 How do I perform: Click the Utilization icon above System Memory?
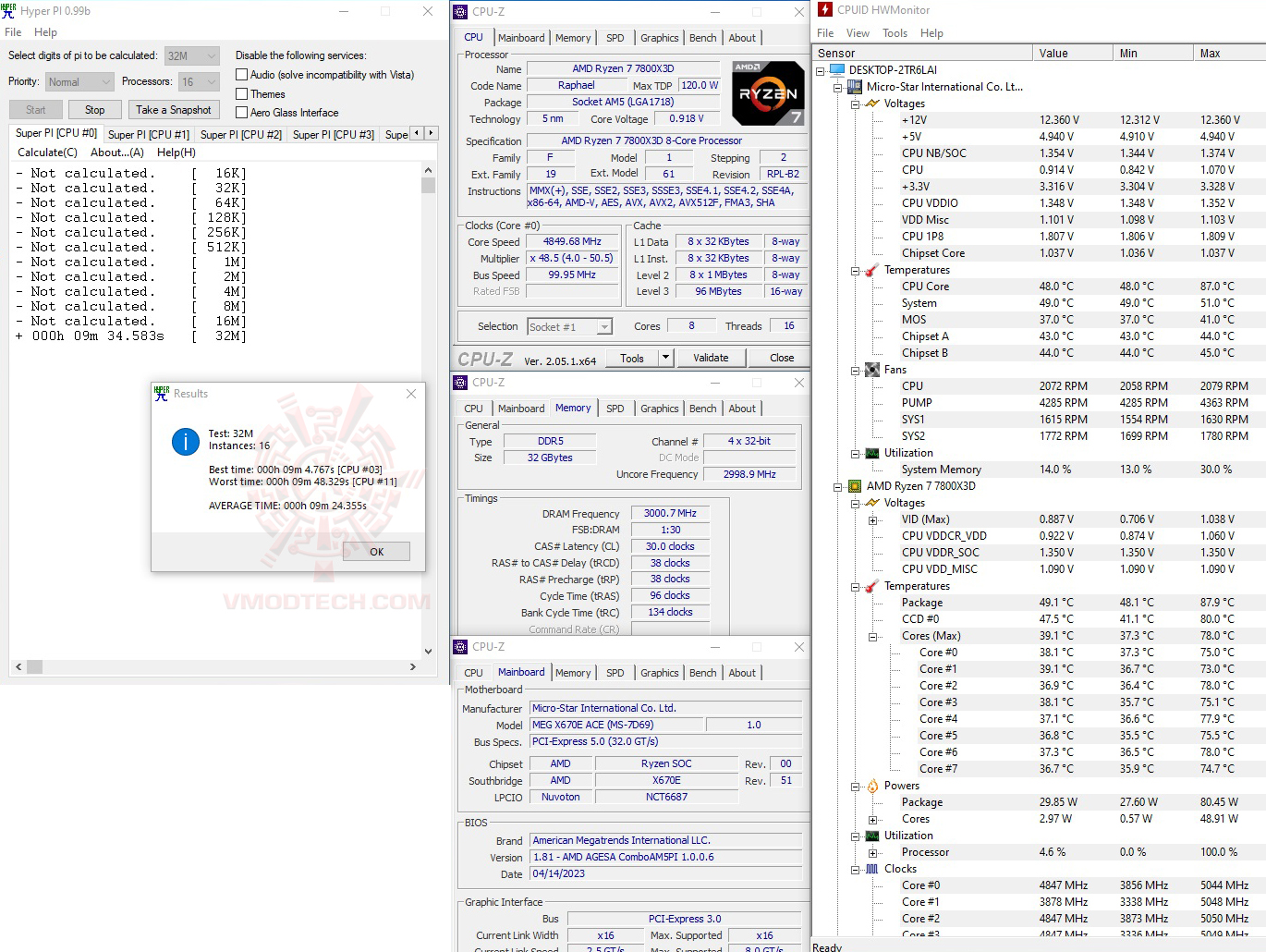point(872,453)
